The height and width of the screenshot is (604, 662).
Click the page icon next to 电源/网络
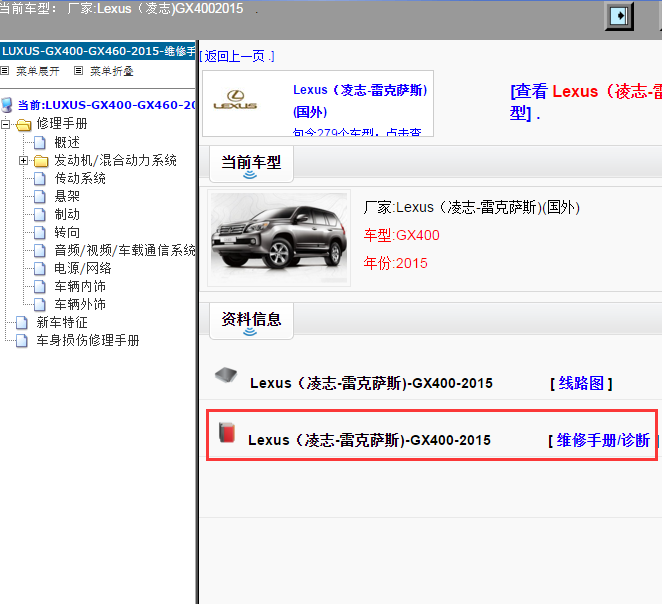click(x=40, y=268)
